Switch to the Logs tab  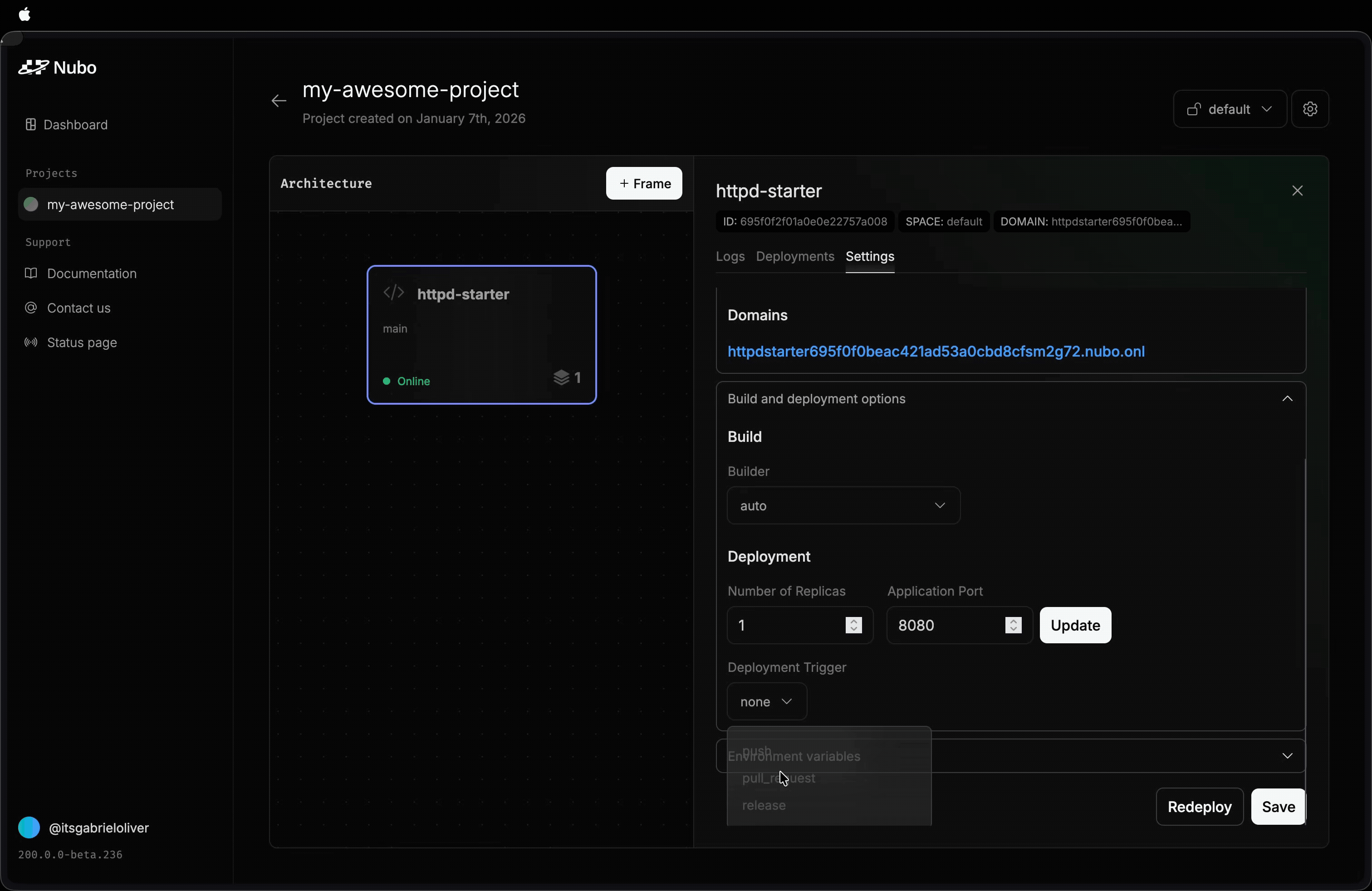tap(730, 256)
